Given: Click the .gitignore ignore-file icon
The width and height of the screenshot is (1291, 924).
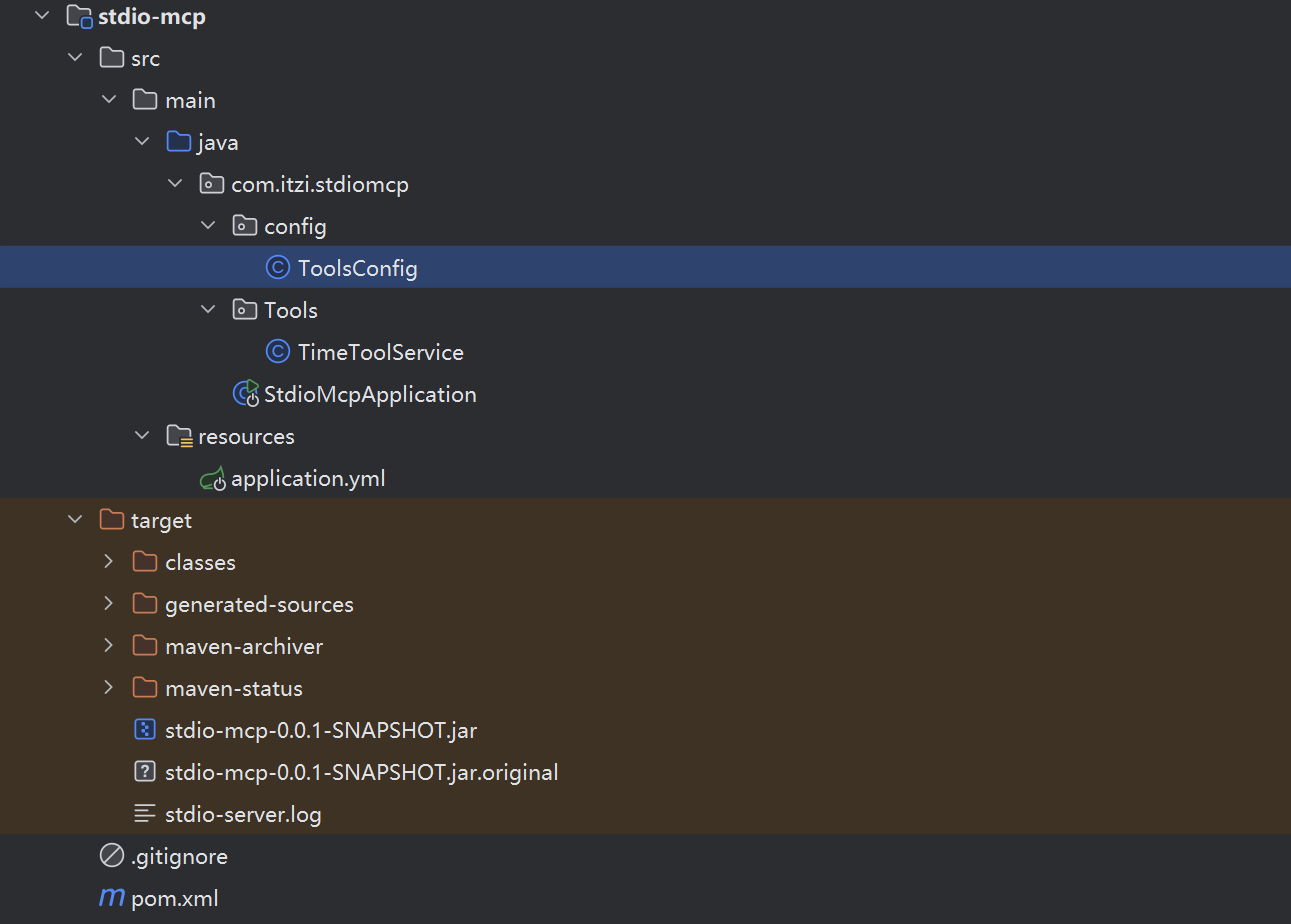Looking at the screenshot, I should (112, 856).
